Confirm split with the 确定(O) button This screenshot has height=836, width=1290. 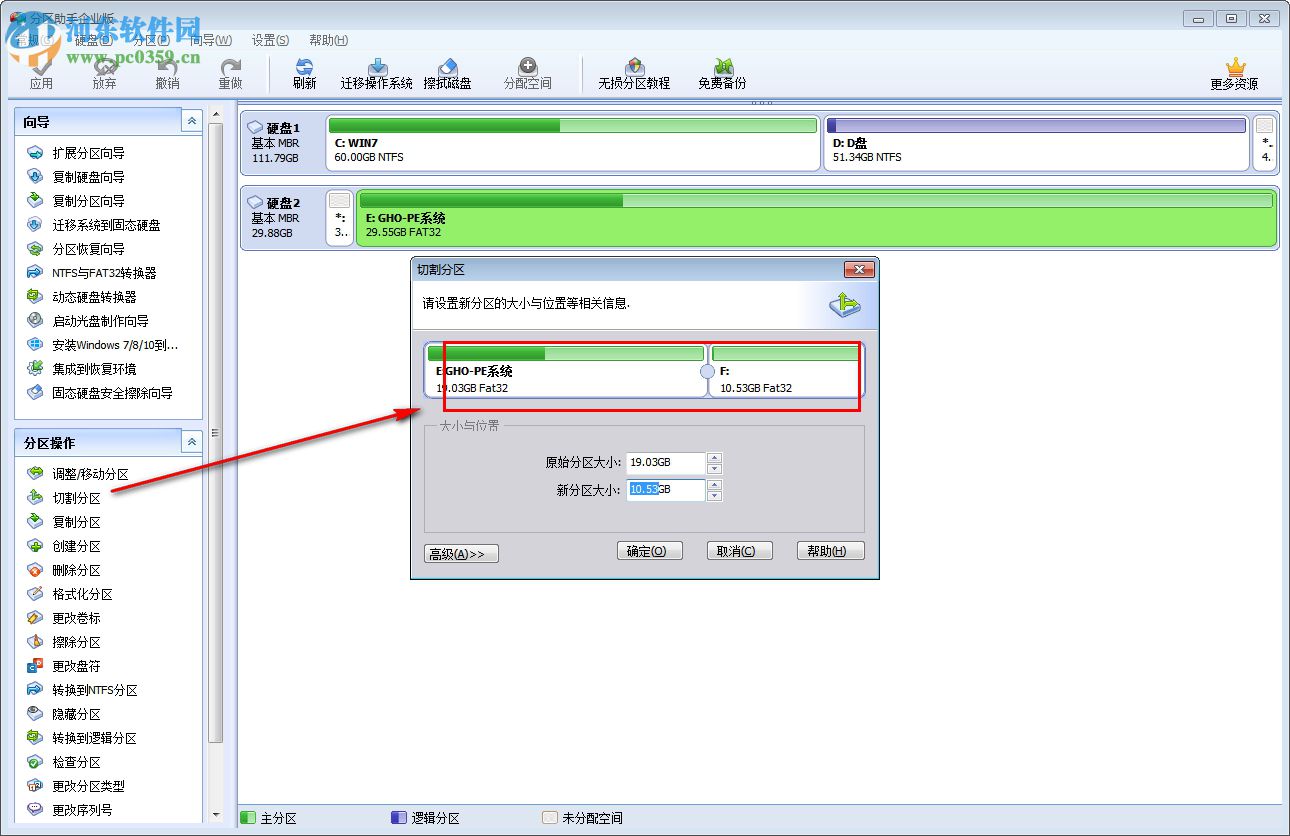click(649, 550)
